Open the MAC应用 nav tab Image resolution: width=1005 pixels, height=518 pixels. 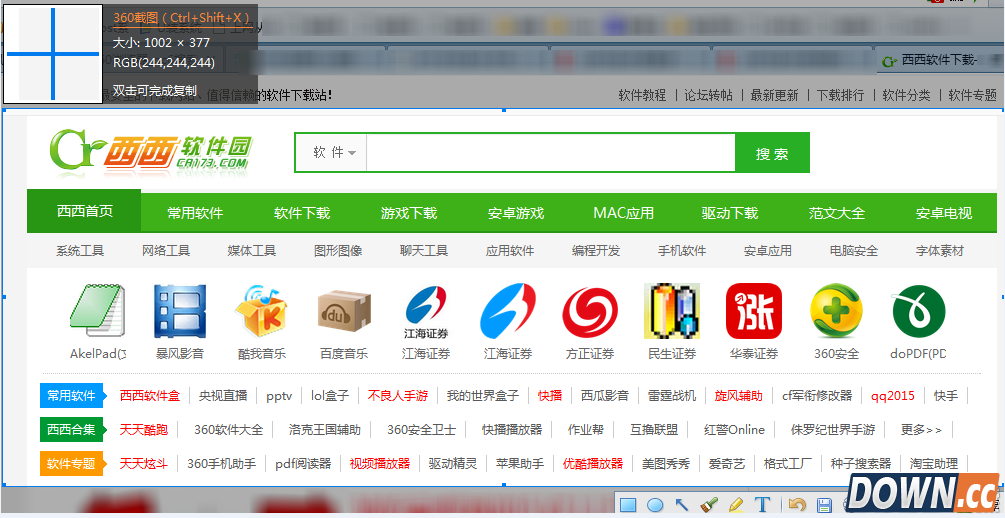[x=624, y=213]
